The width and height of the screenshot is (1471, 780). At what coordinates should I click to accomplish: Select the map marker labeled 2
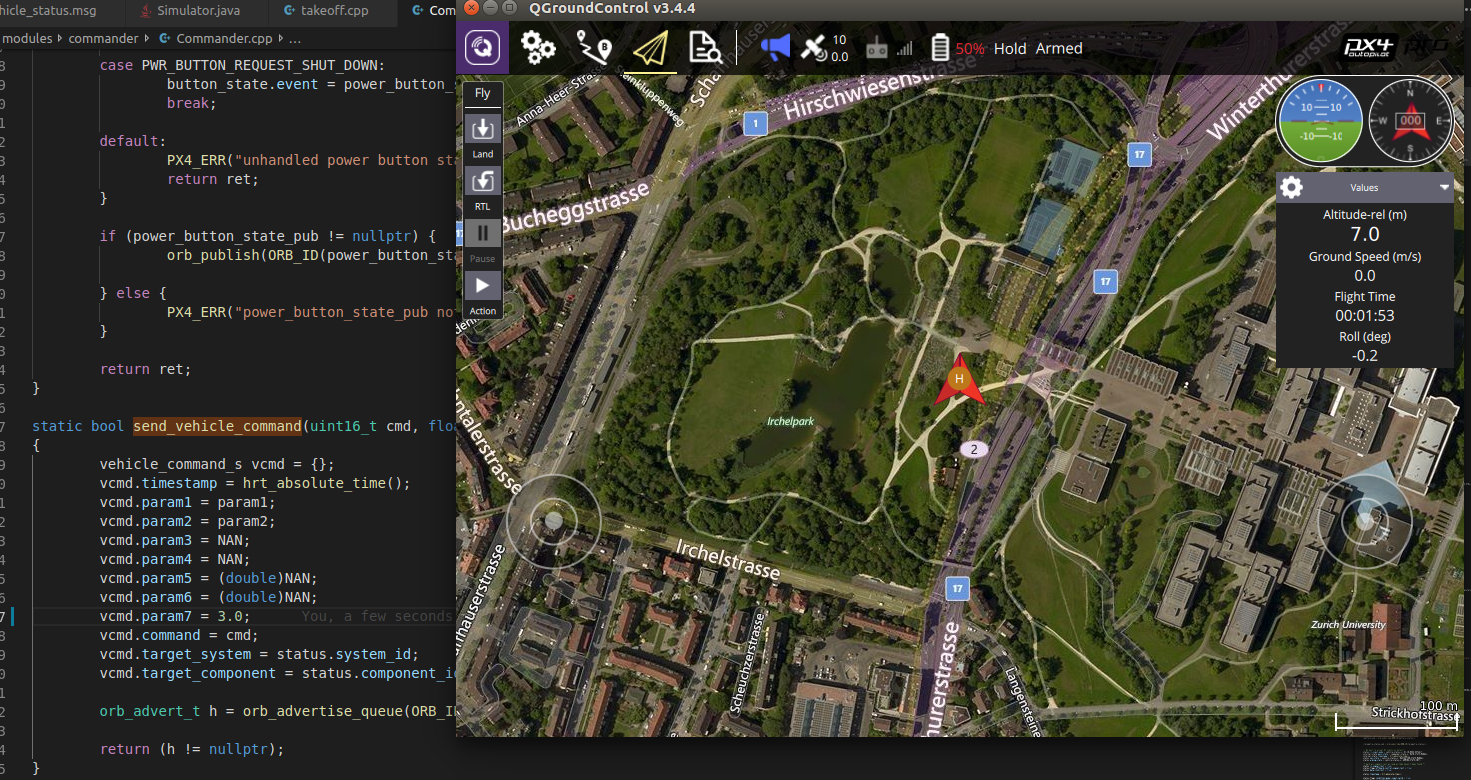pyautogui.click(x=974, y=449)
